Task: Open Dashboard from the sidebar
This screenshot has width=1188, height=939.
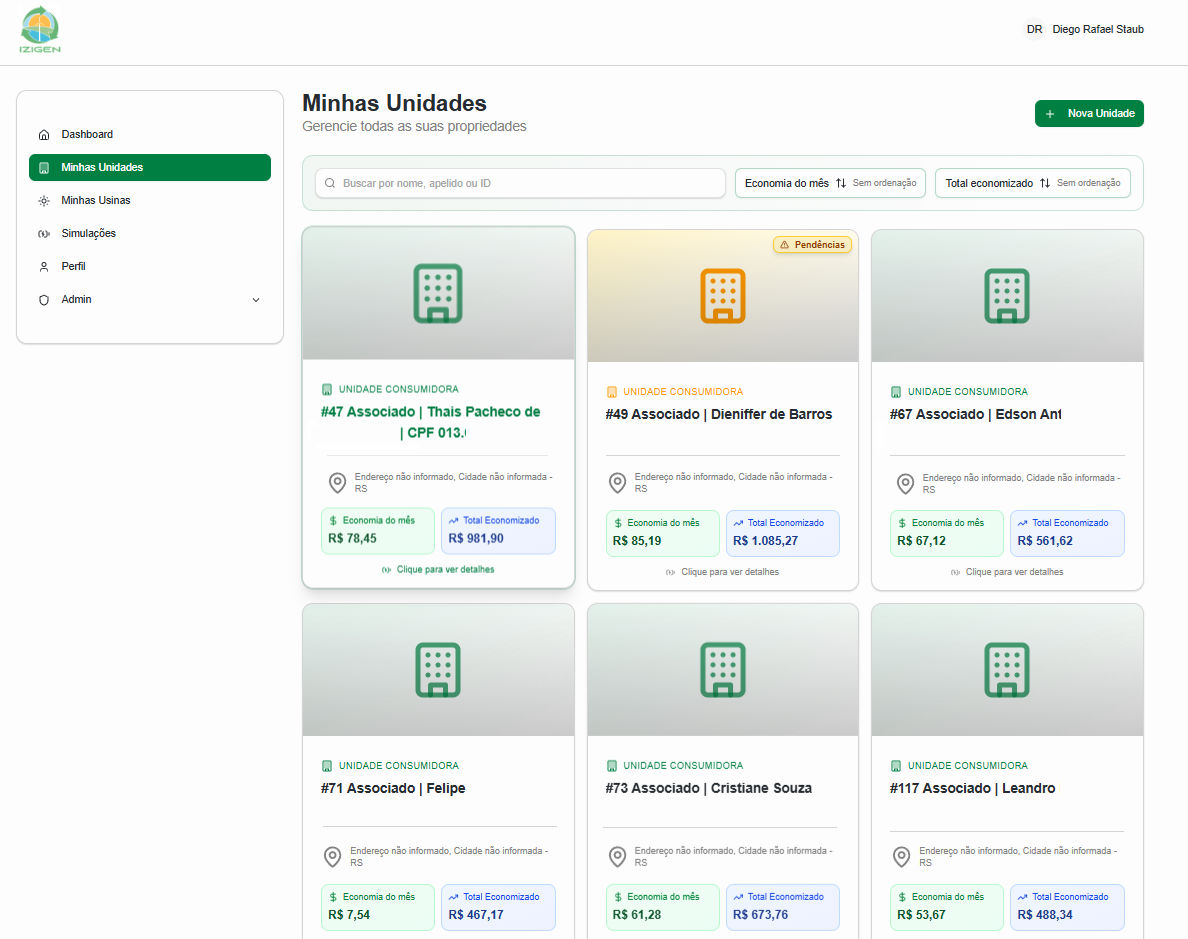Action: point(87,134)
